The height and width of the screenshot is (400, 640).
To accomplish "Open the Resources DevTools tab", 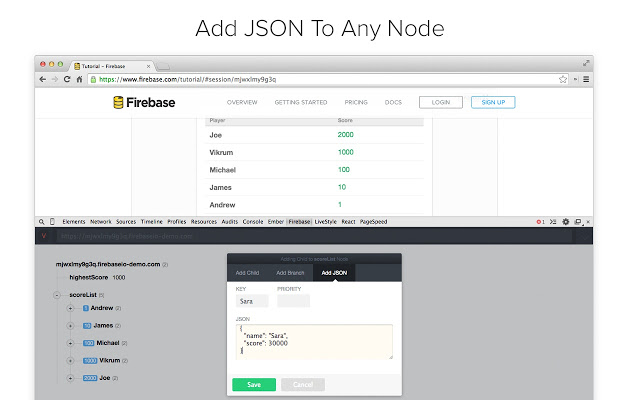I will [204, 222].
